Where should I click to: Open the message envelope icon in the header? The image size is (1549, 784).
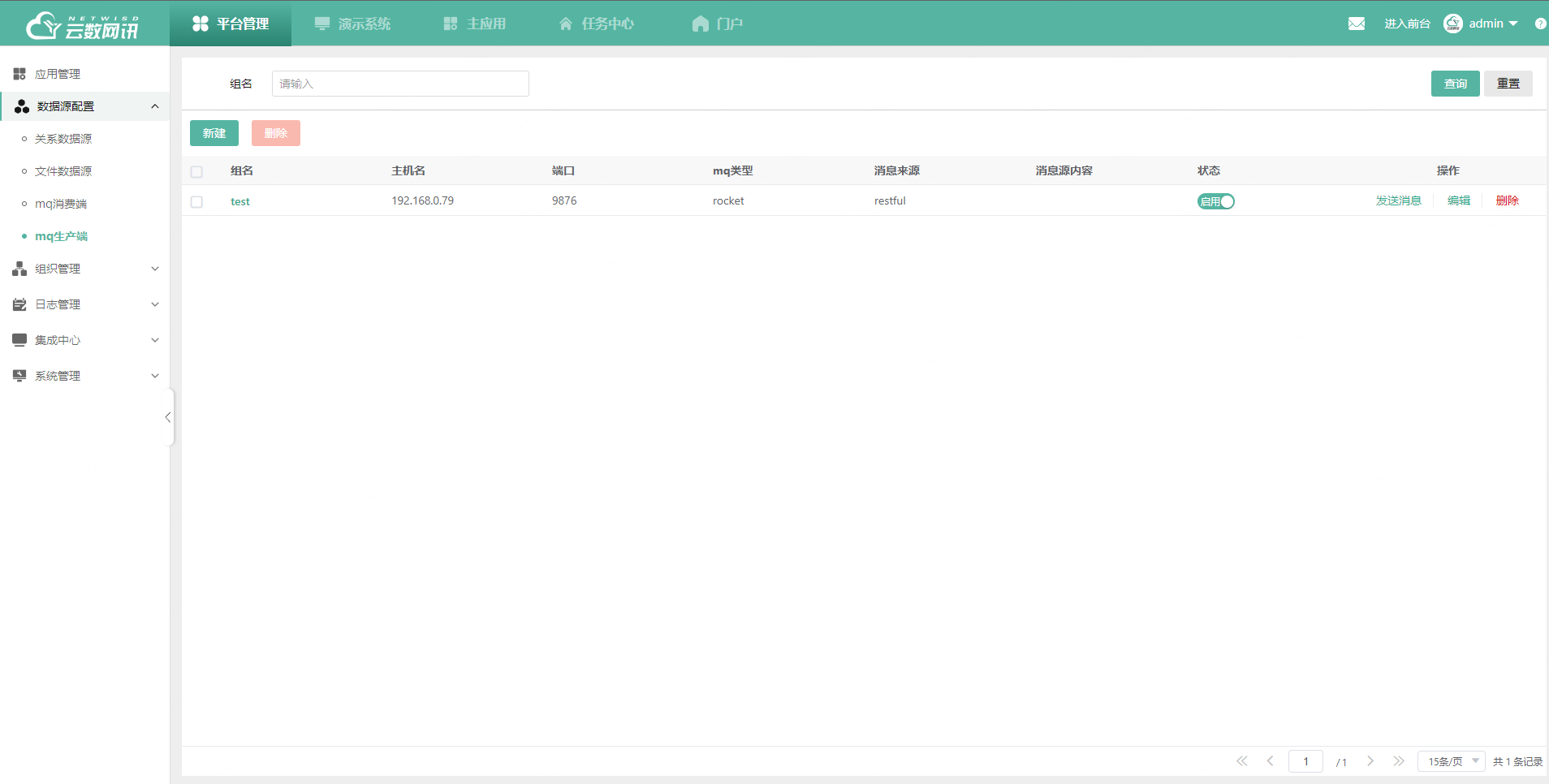pos(1357,23)
